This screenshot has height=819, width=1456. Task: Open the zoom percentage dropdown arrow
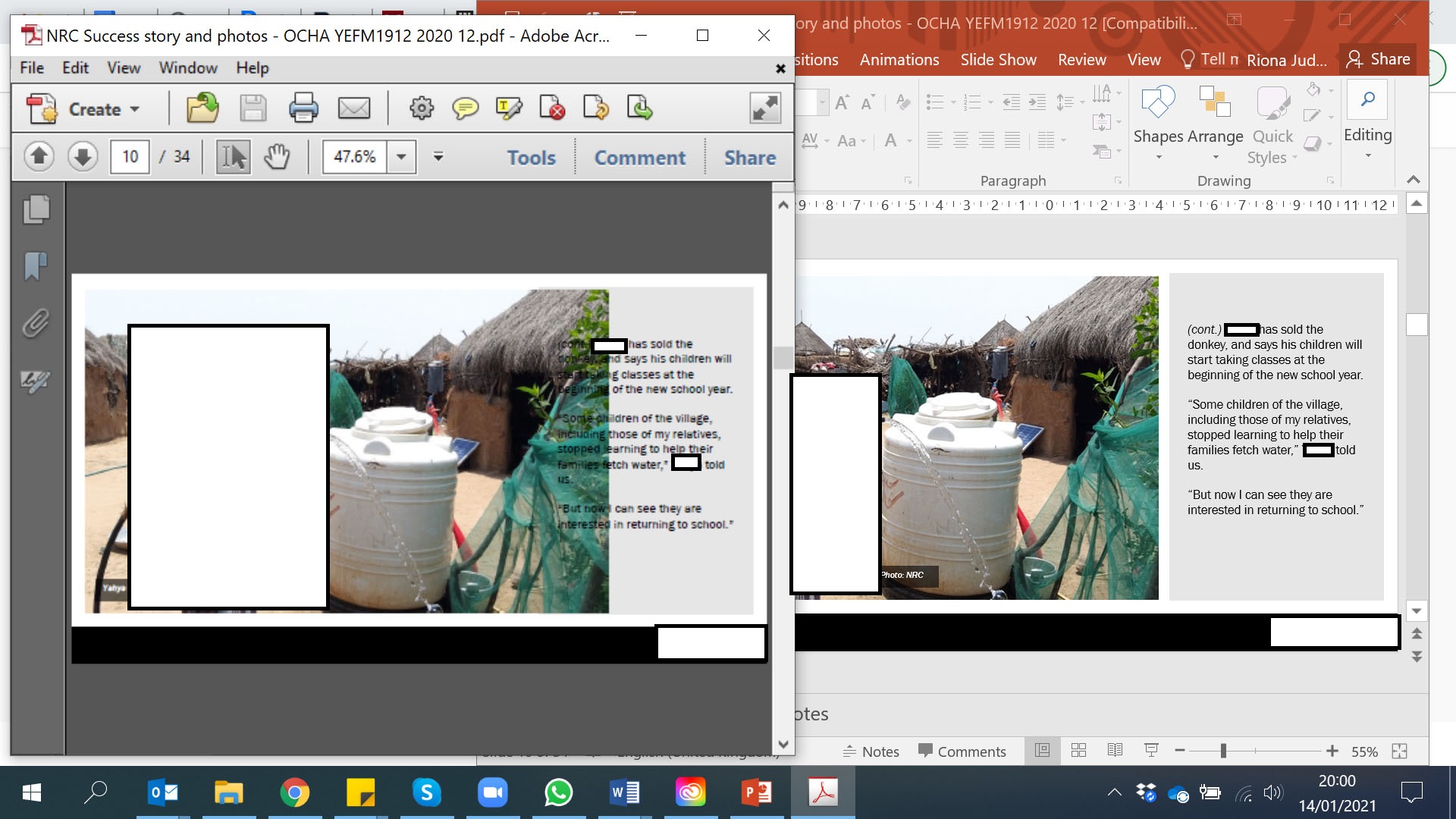(x=402, y=157)
